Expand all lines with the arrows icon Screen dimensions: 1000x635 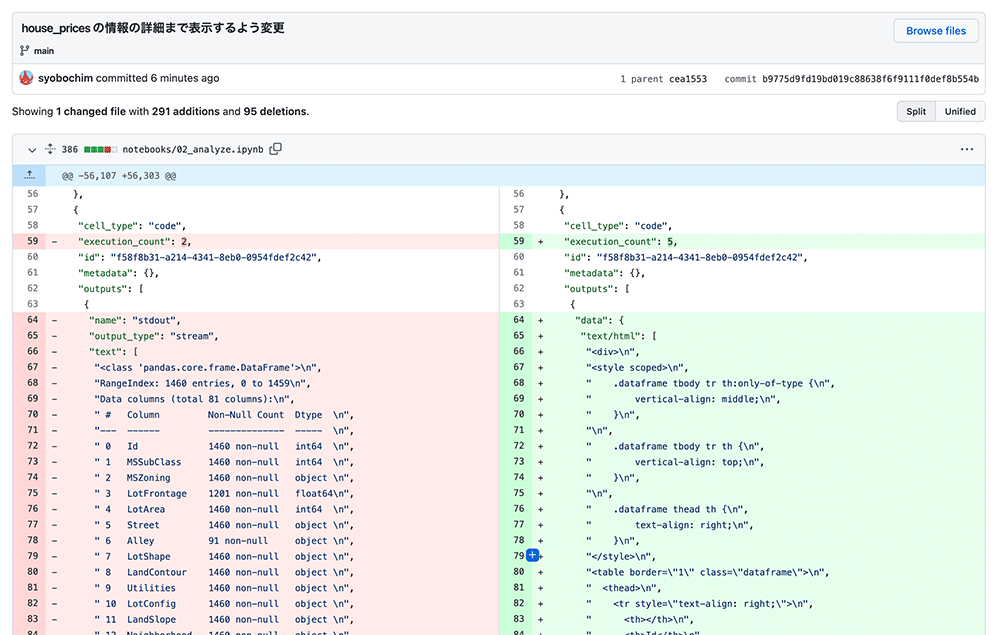[x=50, y=149]
